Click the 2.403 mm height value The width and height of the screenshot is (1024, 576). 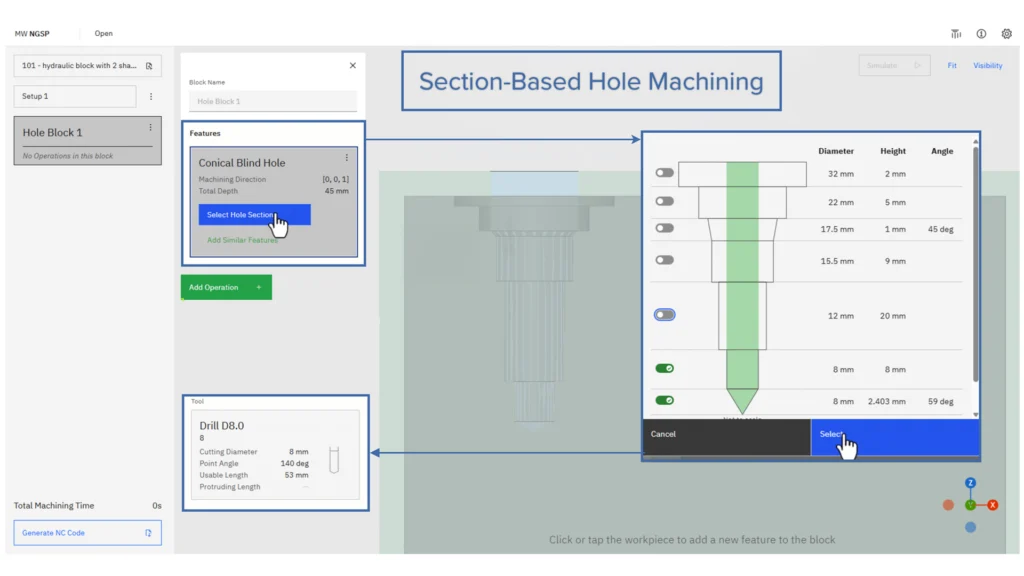[x=886, y=402]
